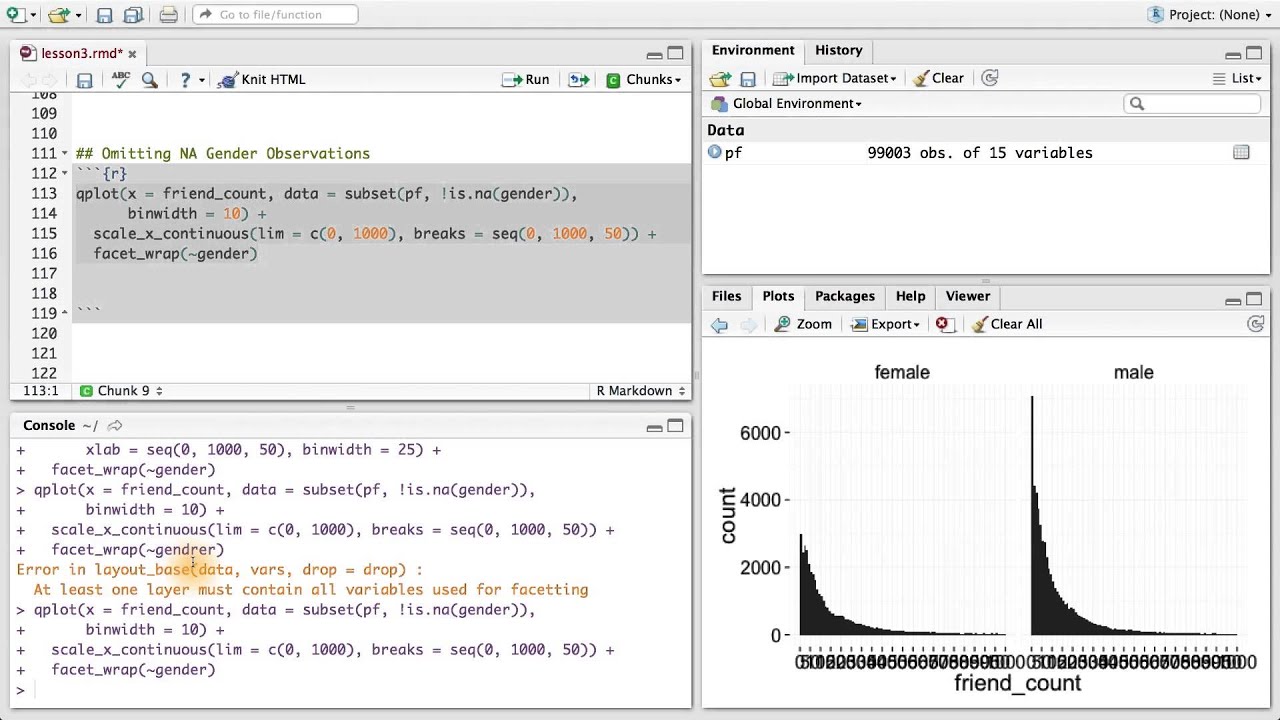This screenshot has width=1280, height=720.
Task: Minimize the Console pane
Action: pos(654,427)
